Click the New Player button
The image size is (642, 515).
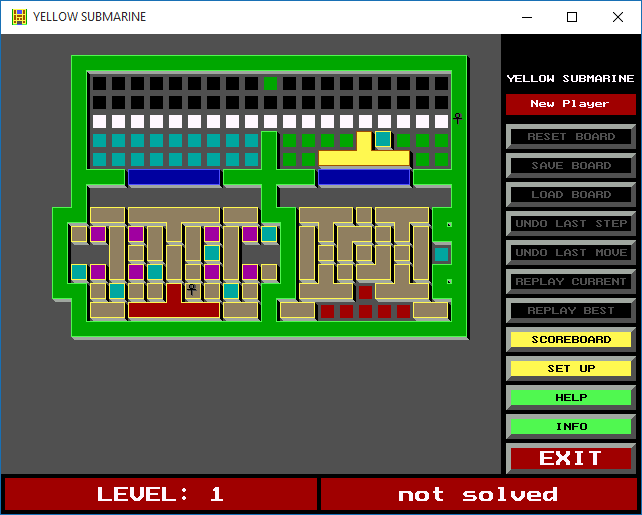pyautogui.click(x=570, y=104)
